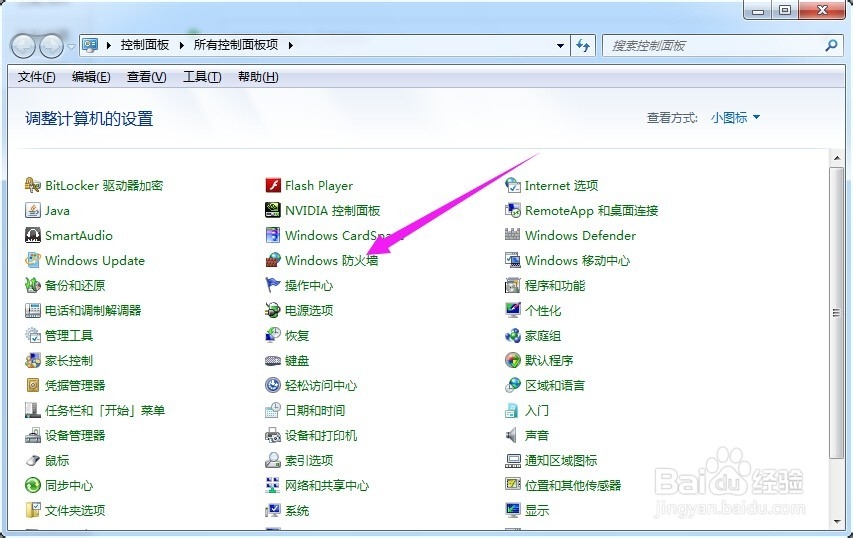Click the scrollbar up arrow
The width and height of the screenshot is (853, 538).
[x=836, y=158]
